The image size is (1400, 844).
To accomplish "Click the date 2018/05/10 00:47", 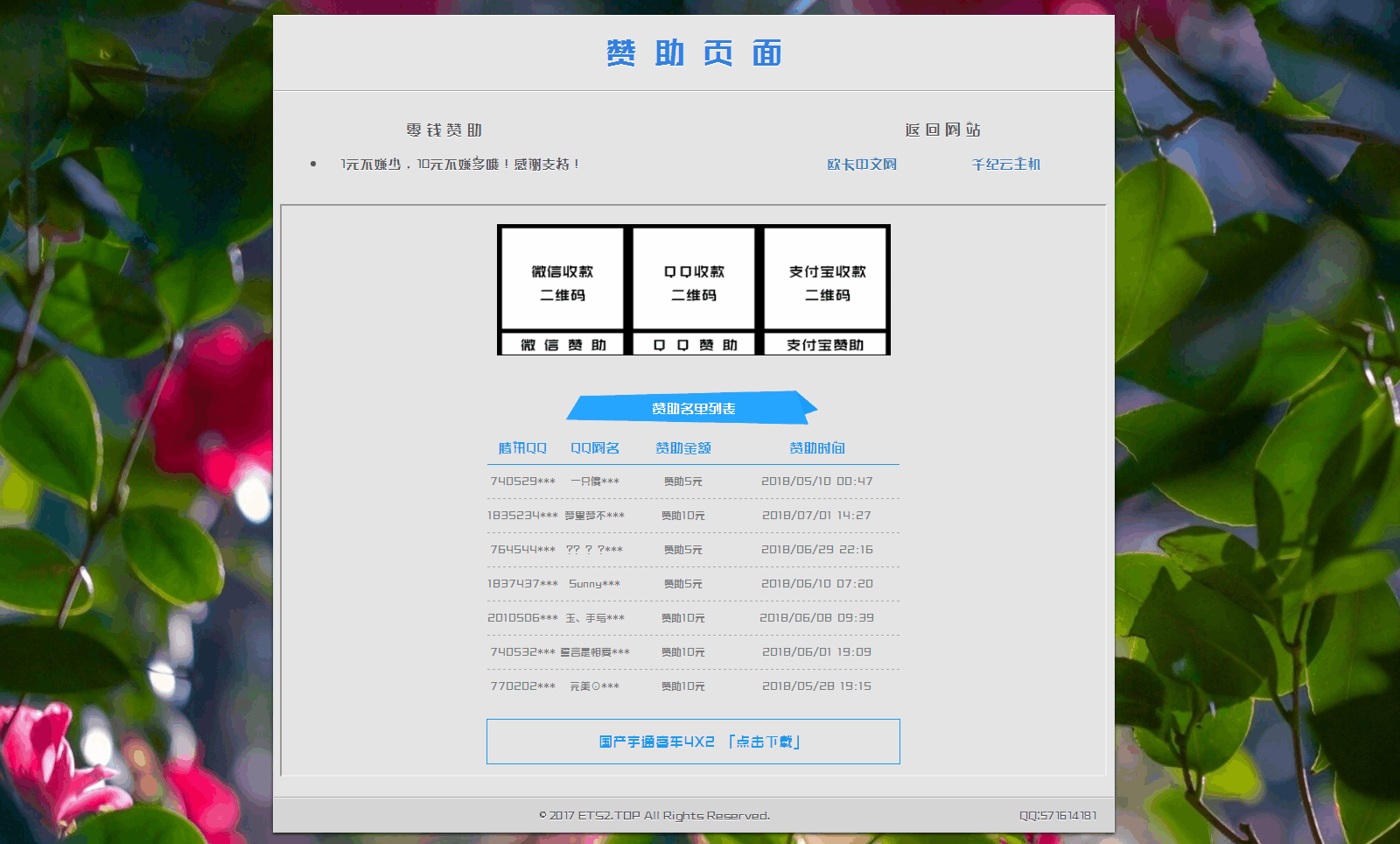I will coord(817,481).
